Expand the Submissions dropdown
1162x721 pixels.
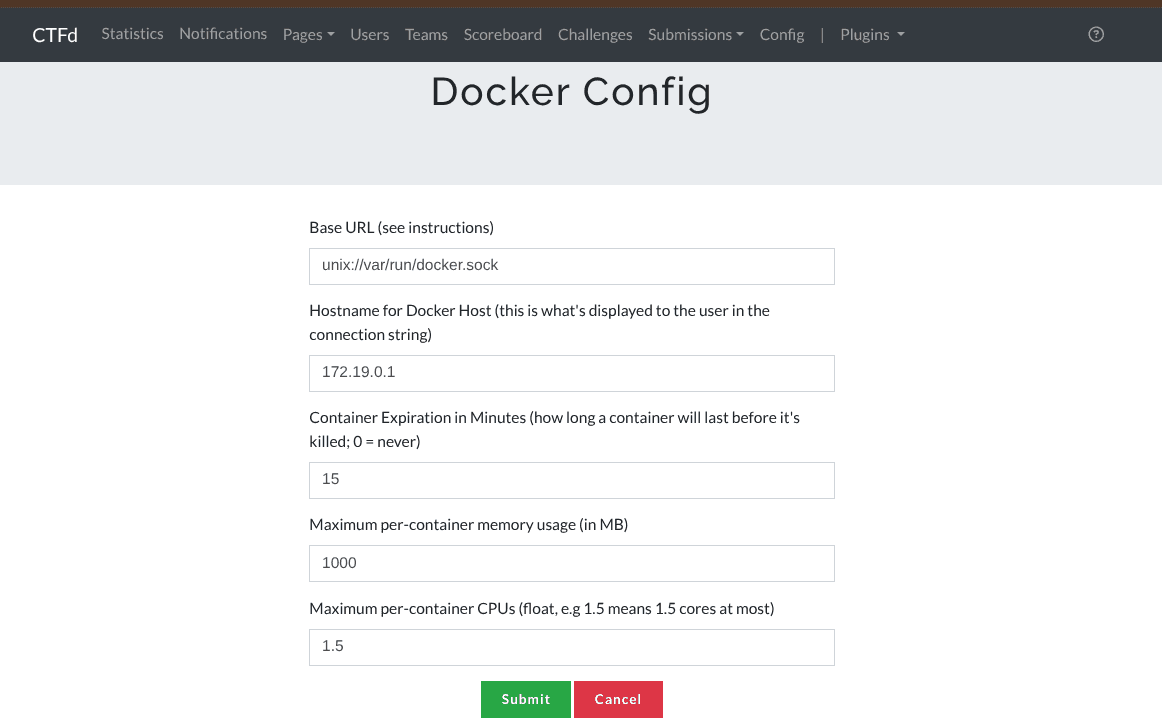[695, 35]
